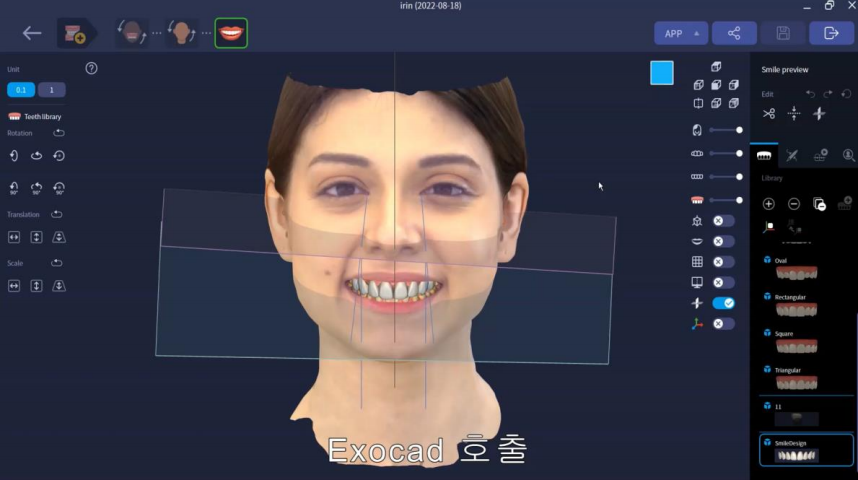Select the middle cube view in second row
858x480 pixels.
[x=716, y=85]
